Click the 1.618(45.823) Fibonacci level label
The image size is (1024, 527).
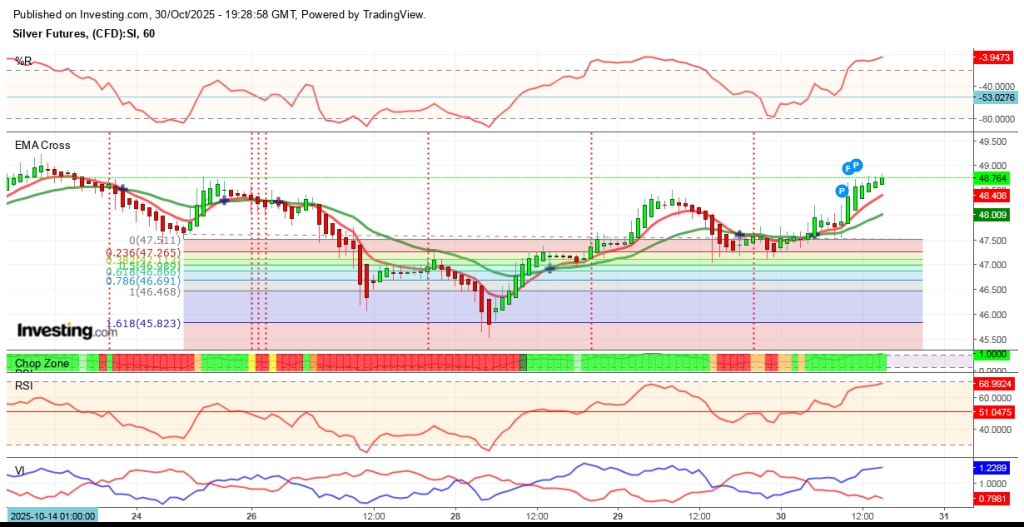pos(144,324)
